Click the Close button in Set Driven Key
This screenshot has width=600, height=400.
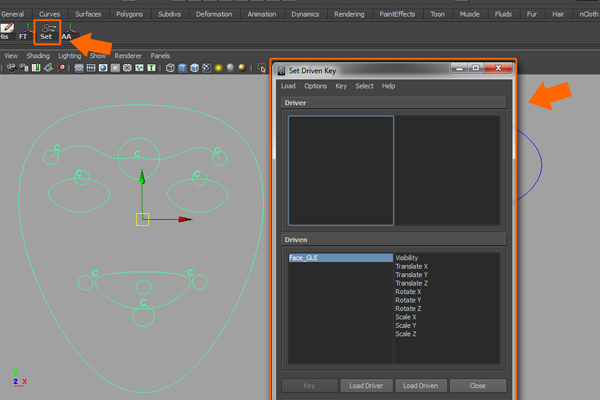pyautogui.click(x=478, y=385)
